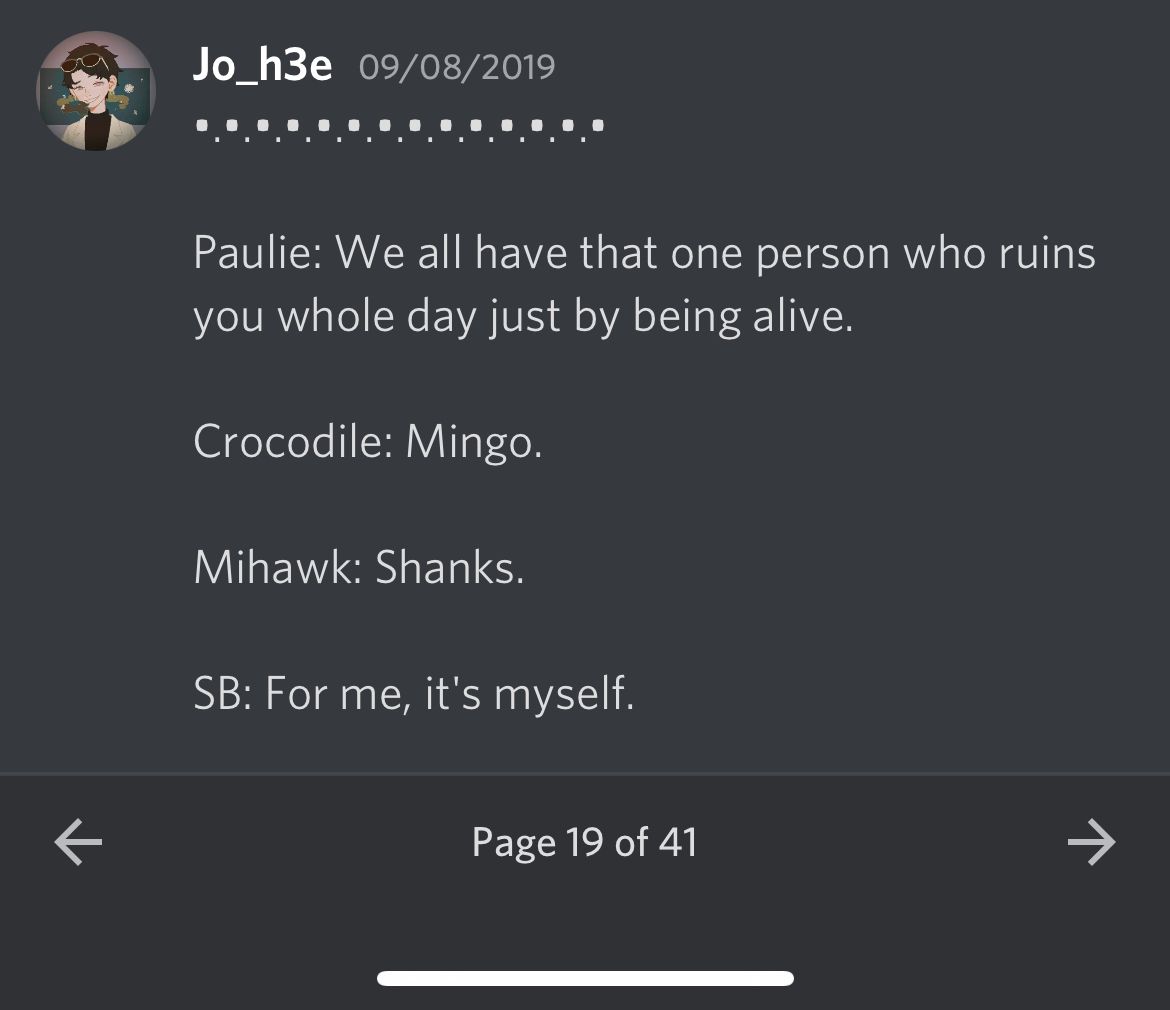The image size is (1170, 1010).
Task: Tap the Jo_h3e username
Action: (262, 66)
